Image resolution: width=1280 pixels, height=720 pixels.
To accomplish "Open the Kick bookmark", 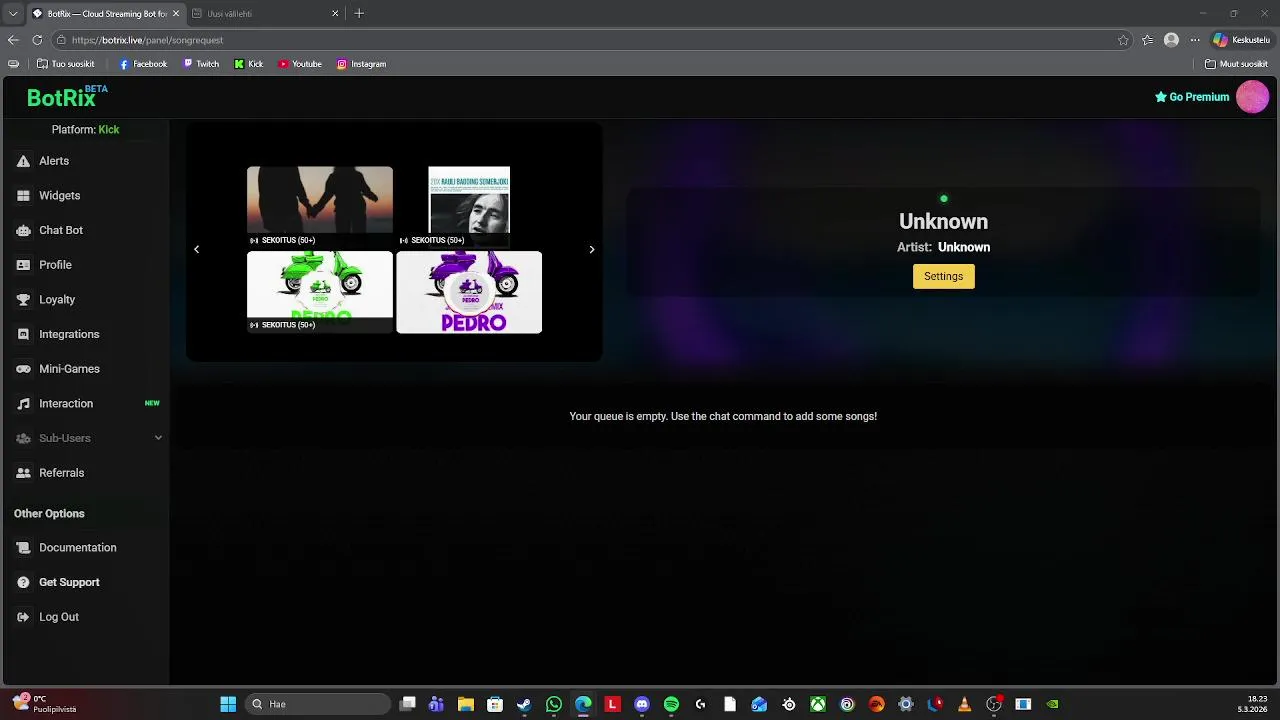I will (249, 64).
